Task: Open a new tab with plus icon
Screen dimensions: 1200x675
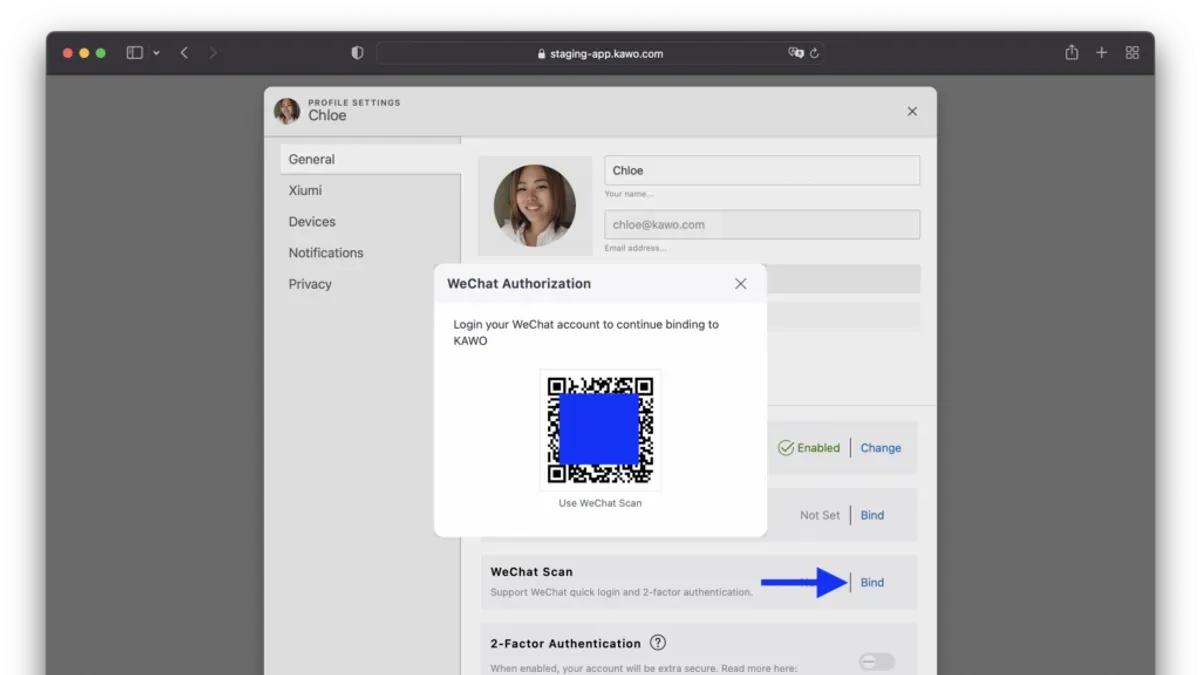Action: click(1102, 53)
